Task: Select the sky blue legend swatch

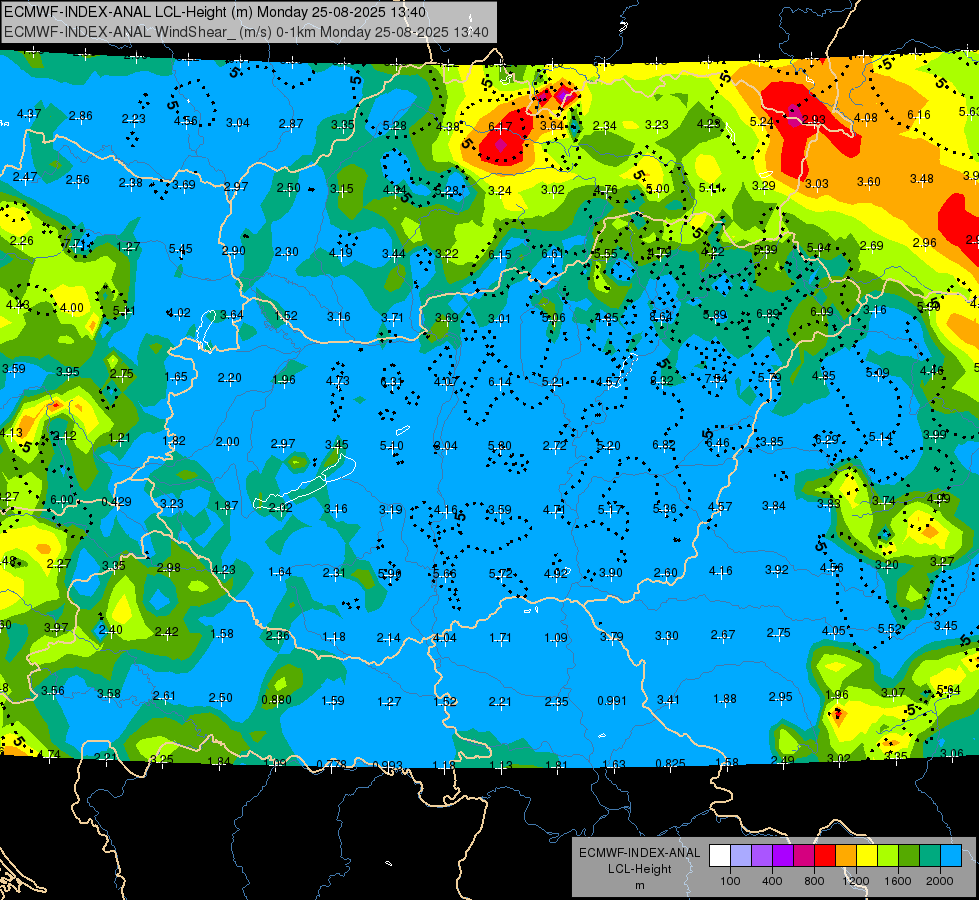Action: click(951, 856)
